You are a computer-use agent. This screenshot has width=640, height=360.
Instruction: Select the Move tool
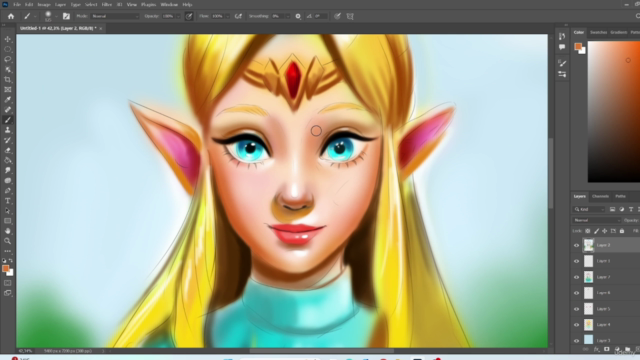tap(7, 39)
